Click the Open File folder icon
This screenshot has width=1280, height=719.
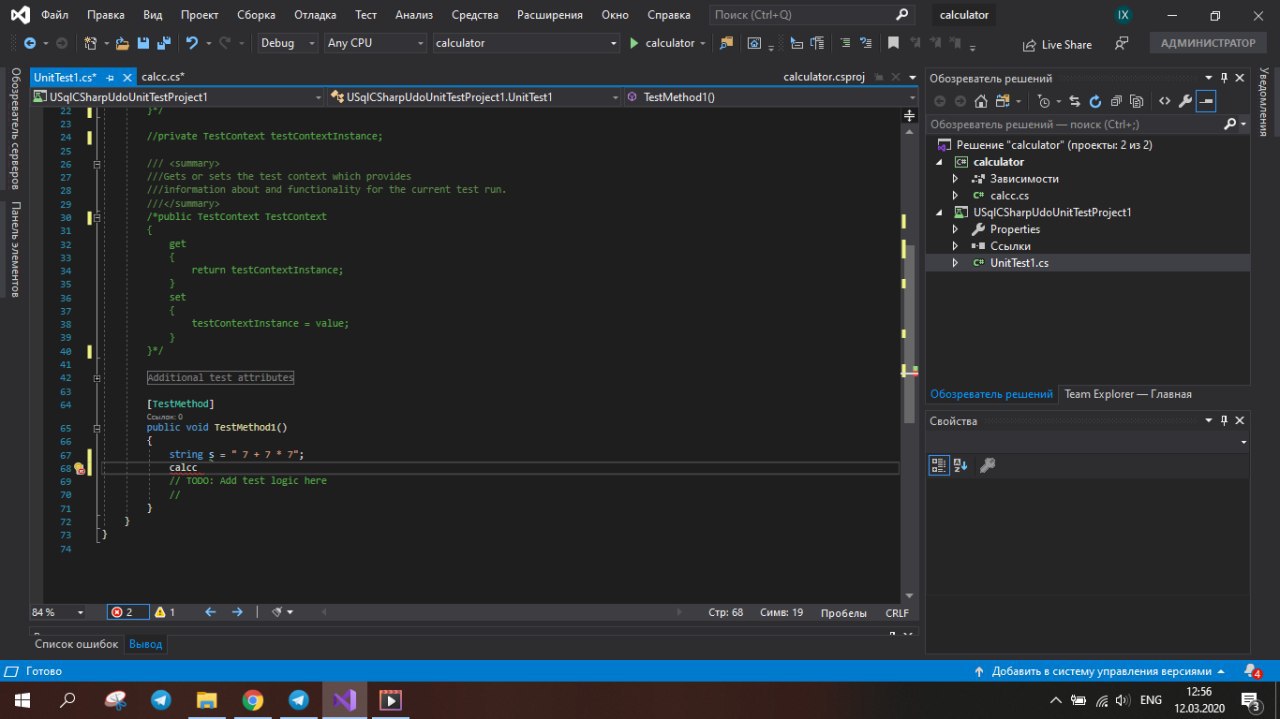pyautogui.click(x=122, y=44)
